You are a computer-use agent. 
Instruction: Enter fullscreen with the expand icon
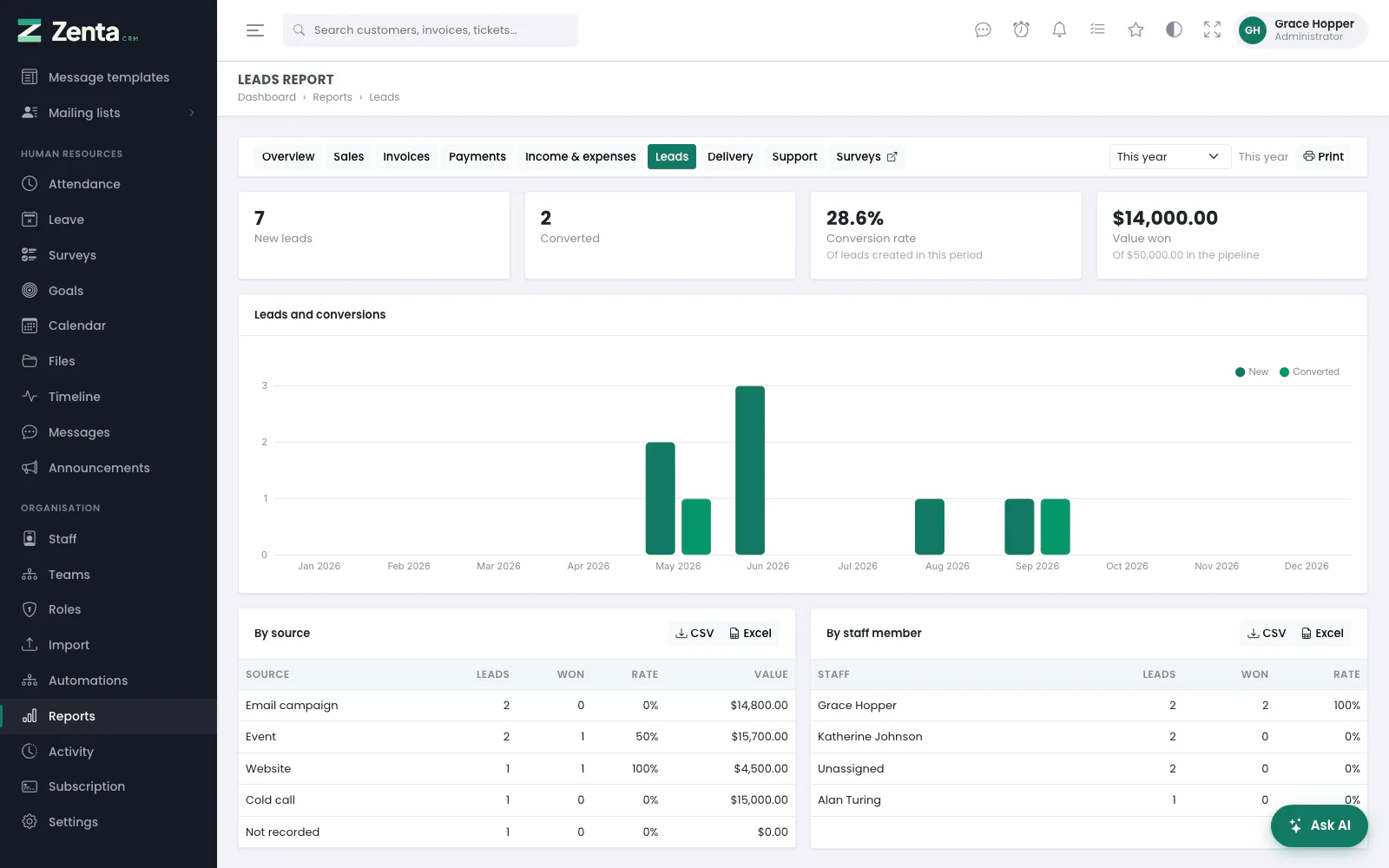1212,30
